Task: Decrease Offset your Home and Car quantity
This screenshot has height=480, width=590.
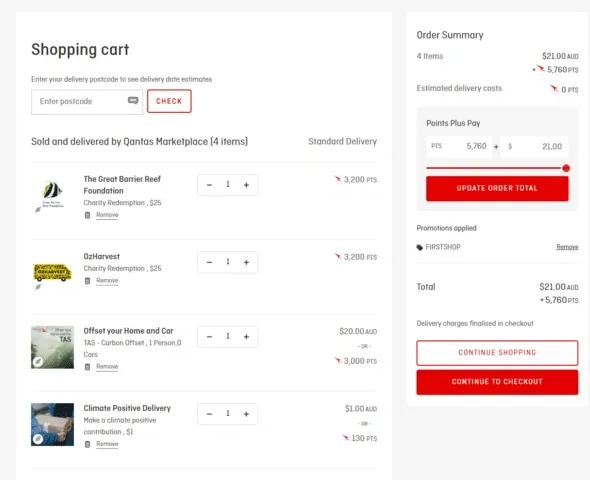Action: (209, 337)
